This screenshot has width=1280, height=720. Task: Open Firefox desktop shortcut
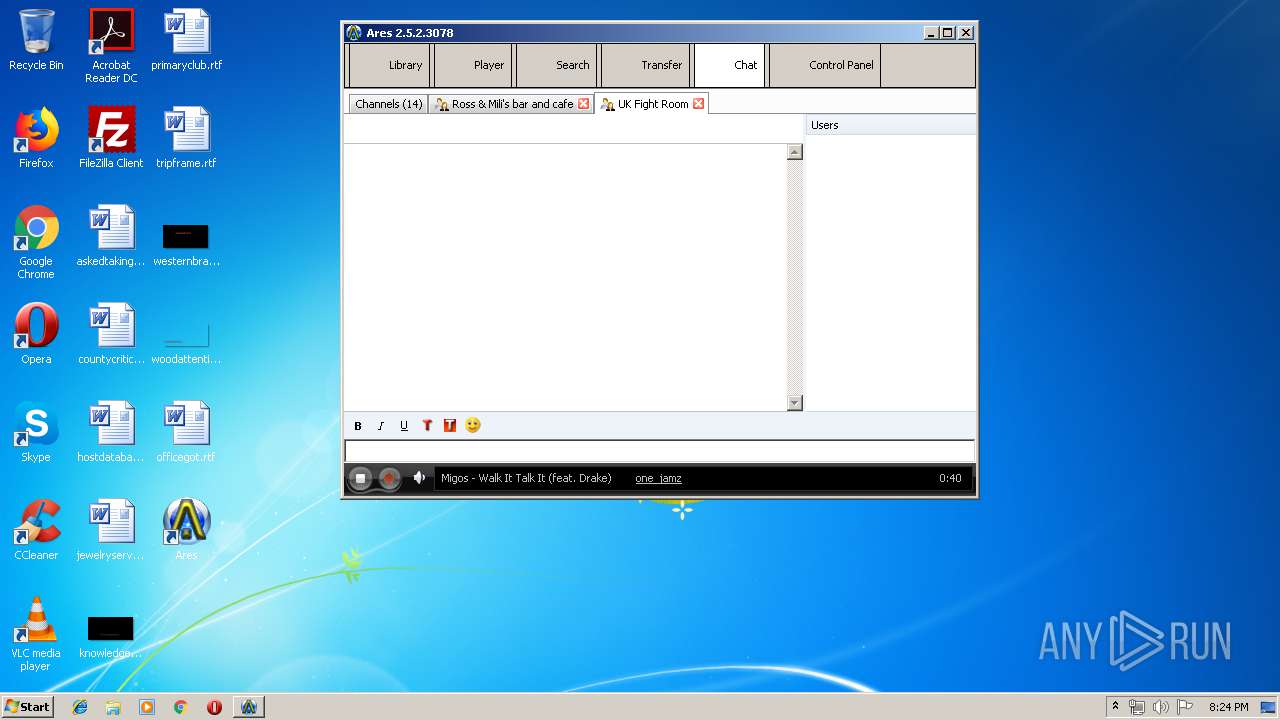(36, 138)
